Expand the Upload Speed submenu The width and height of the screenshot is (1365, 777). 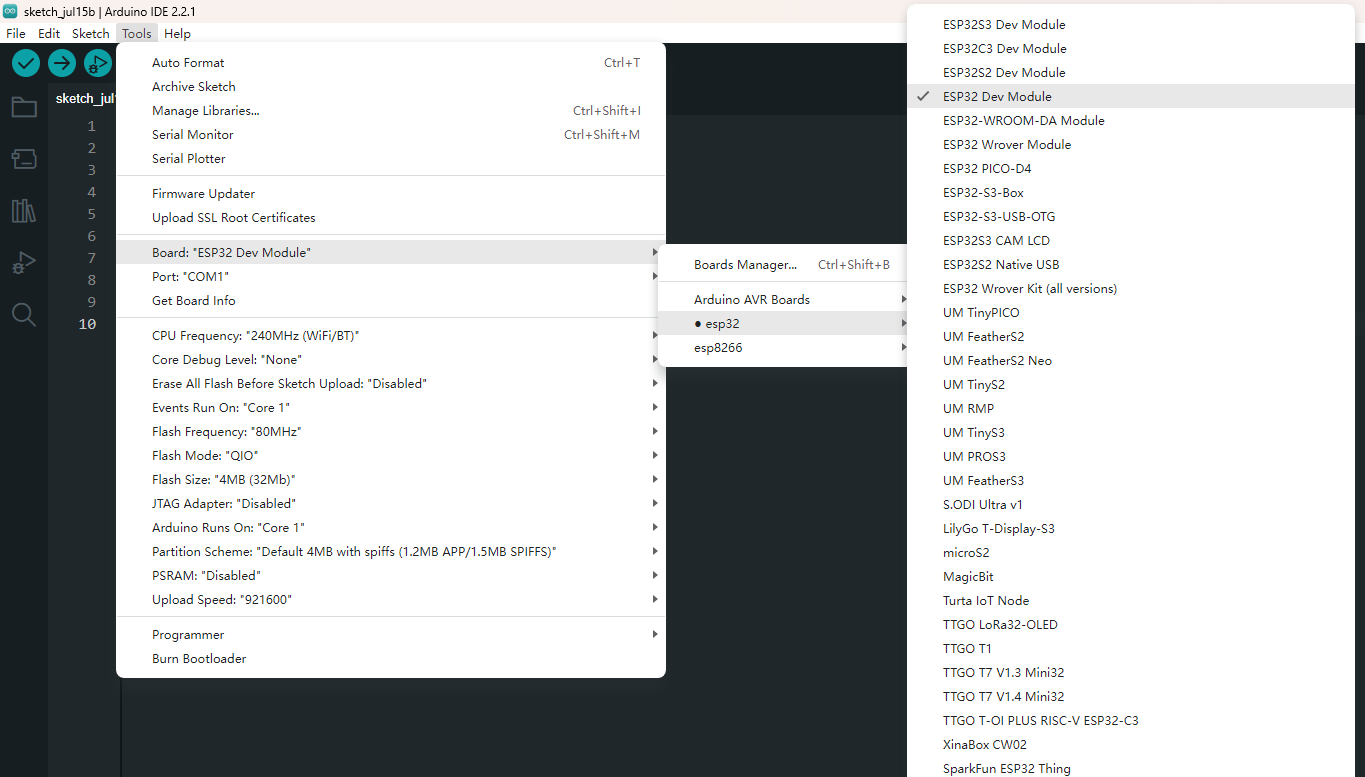(x=391, y=600)
